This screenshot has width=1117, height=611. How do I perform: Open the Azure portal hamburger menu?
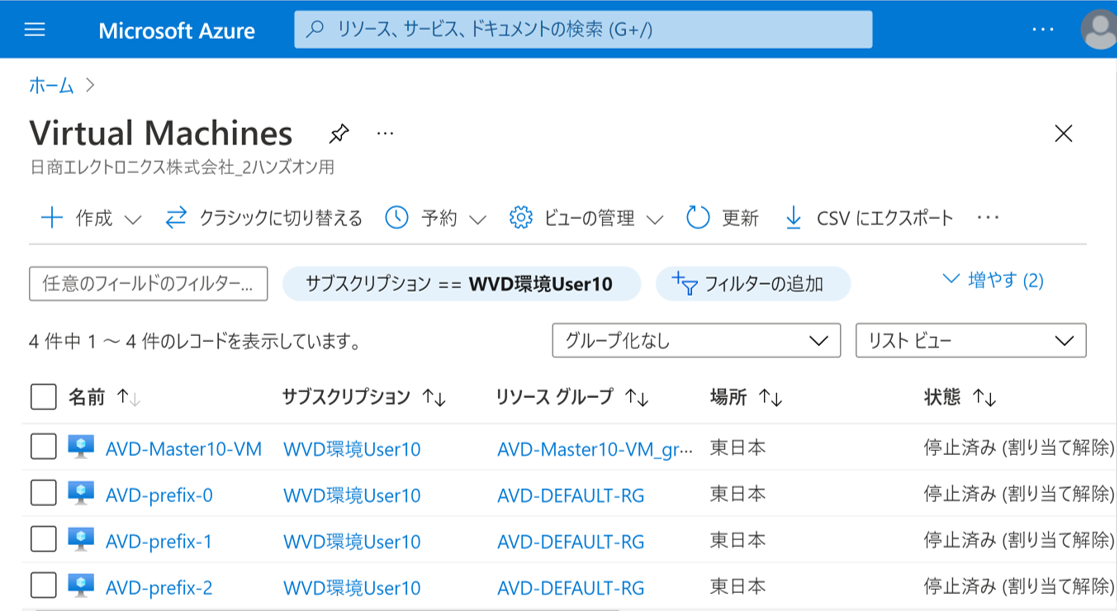[35, 30]
